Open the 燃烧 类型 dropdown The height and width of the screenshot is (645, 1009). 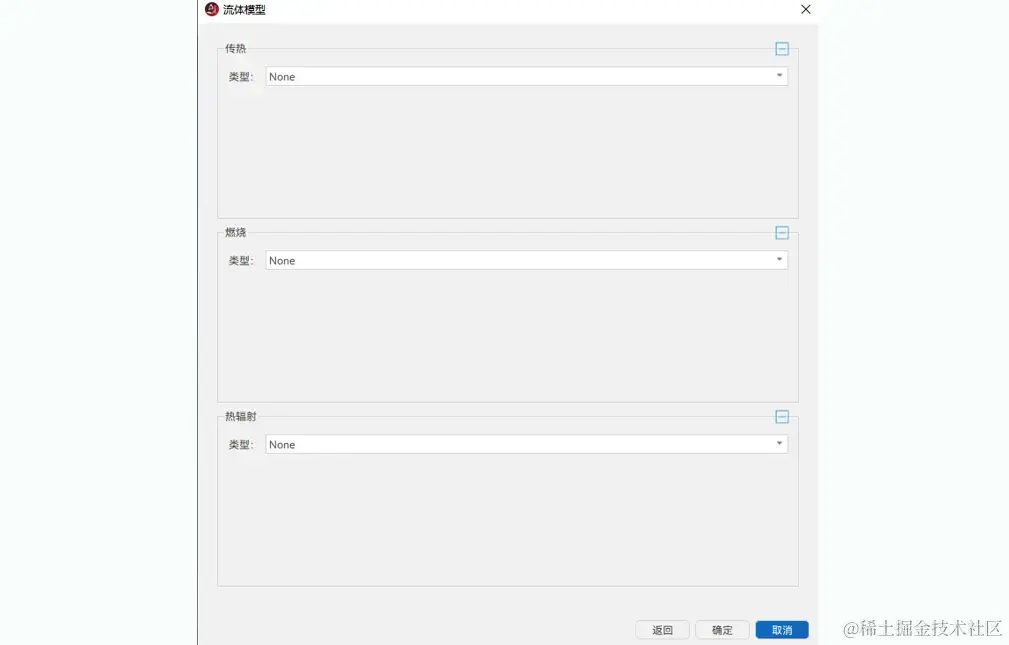coord(526,260)
